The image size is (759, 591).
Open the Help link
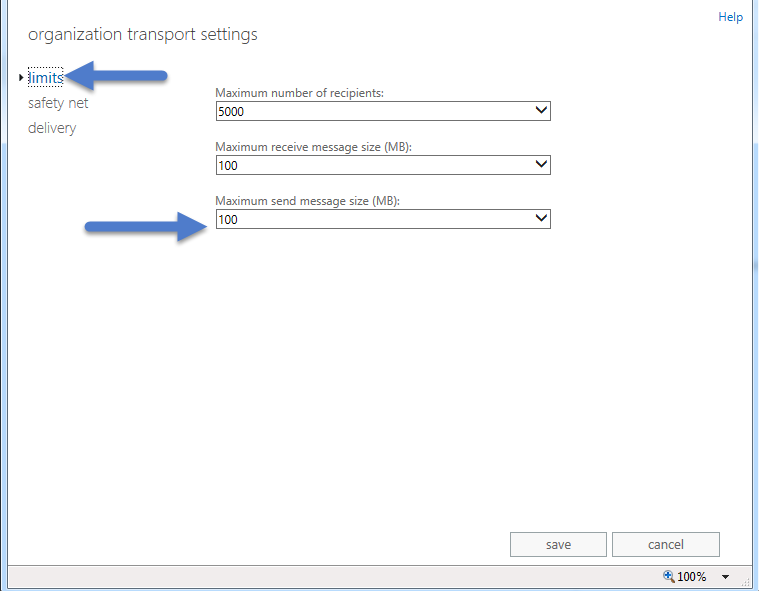730,17
